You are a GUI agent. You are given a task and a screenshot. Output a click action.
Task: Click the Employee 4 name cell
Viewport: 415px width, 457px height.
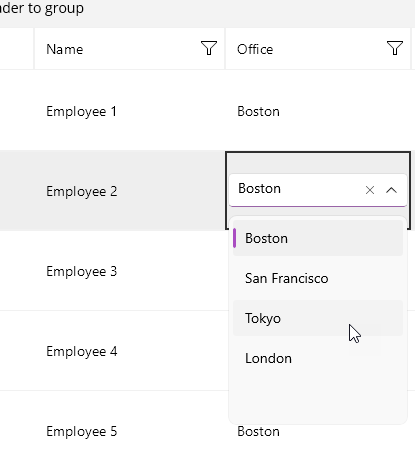click(129, 350)
